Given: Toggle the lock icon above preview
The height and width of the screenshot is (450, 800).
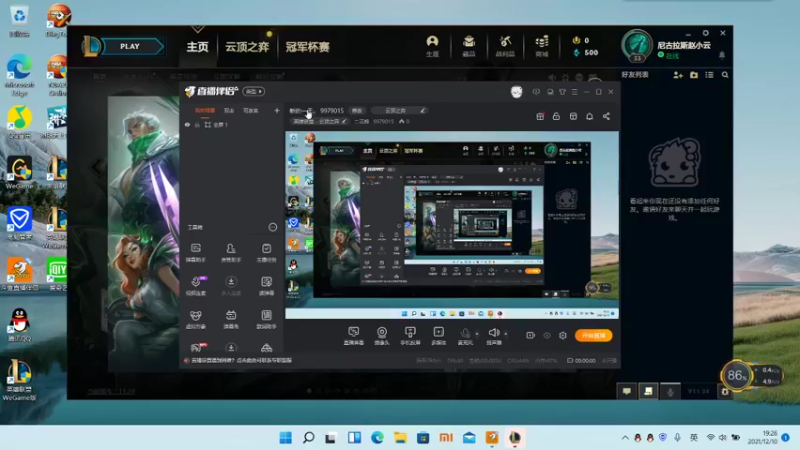Looking at the screenshot, I should coord(556,116).
